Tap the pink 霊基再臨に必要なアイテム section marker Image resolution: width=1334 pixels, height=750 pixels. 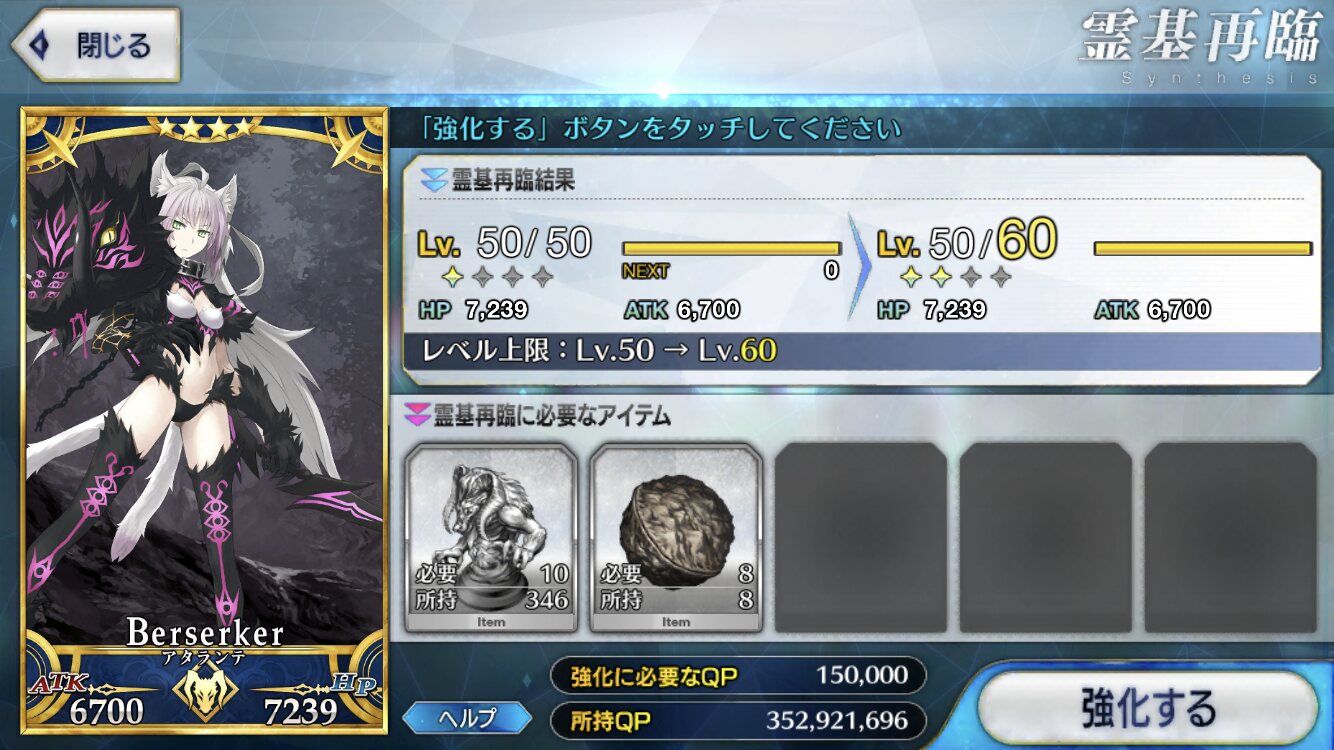pyautogui.click(x=416, y=413)
